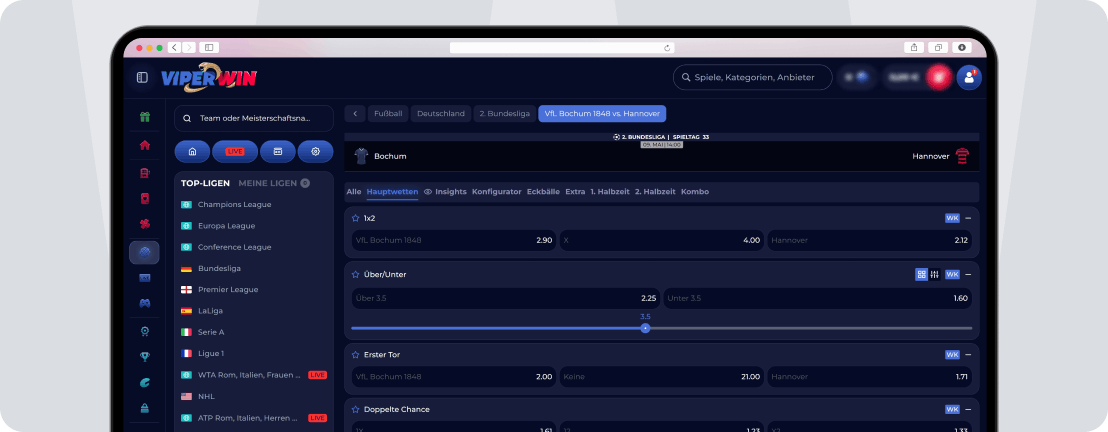1108x432 pixels.
Task: Collapse the 1x2 market with its minus
Action: 968,218
